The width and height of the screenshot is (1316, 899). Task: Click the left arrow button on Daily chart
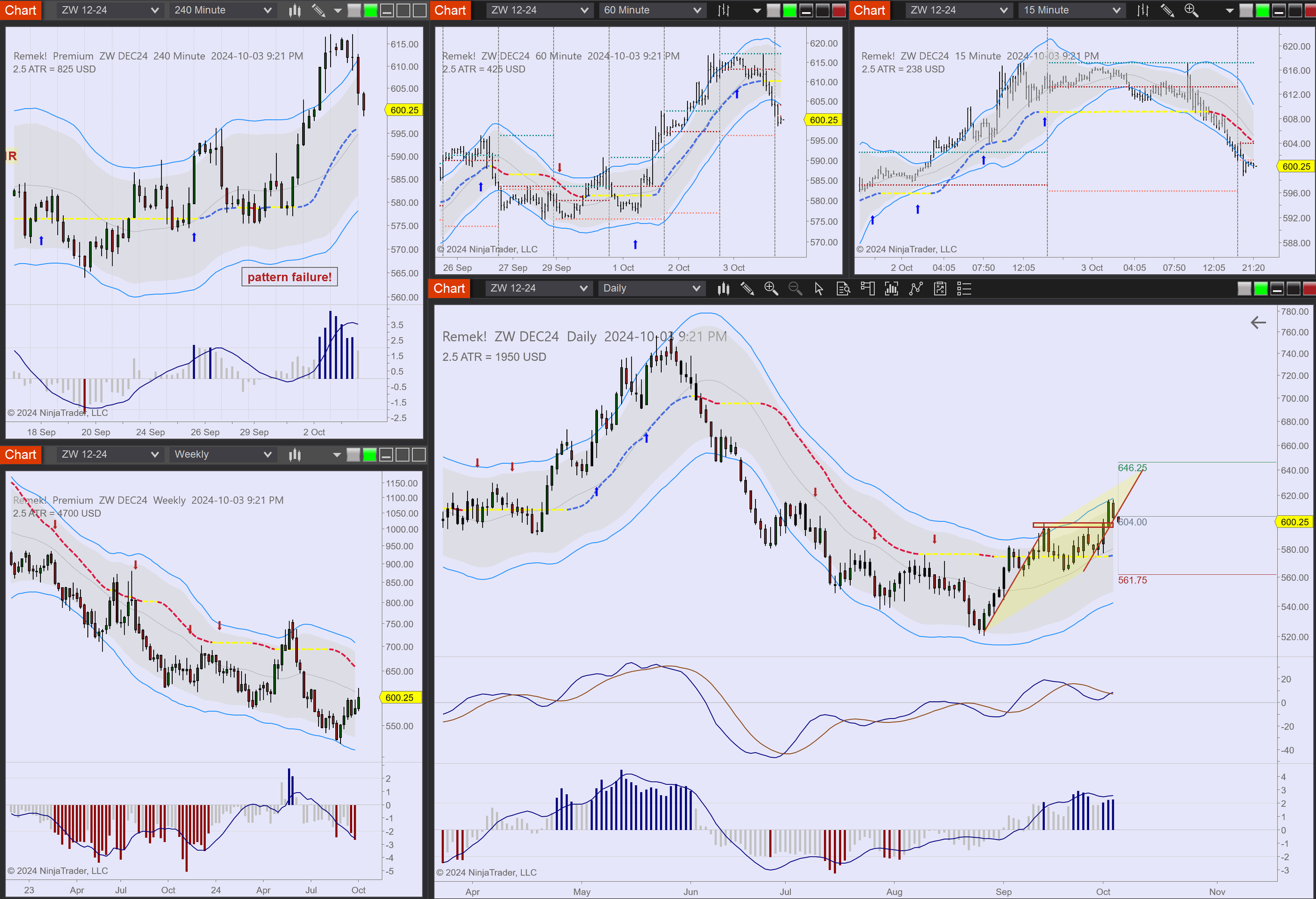coord(1258,323)
